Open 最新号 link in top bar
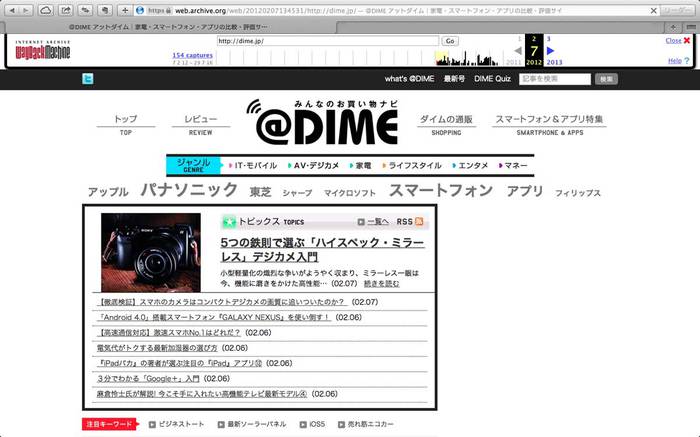This screenshot has width=700, height=437. click(454, 79)
